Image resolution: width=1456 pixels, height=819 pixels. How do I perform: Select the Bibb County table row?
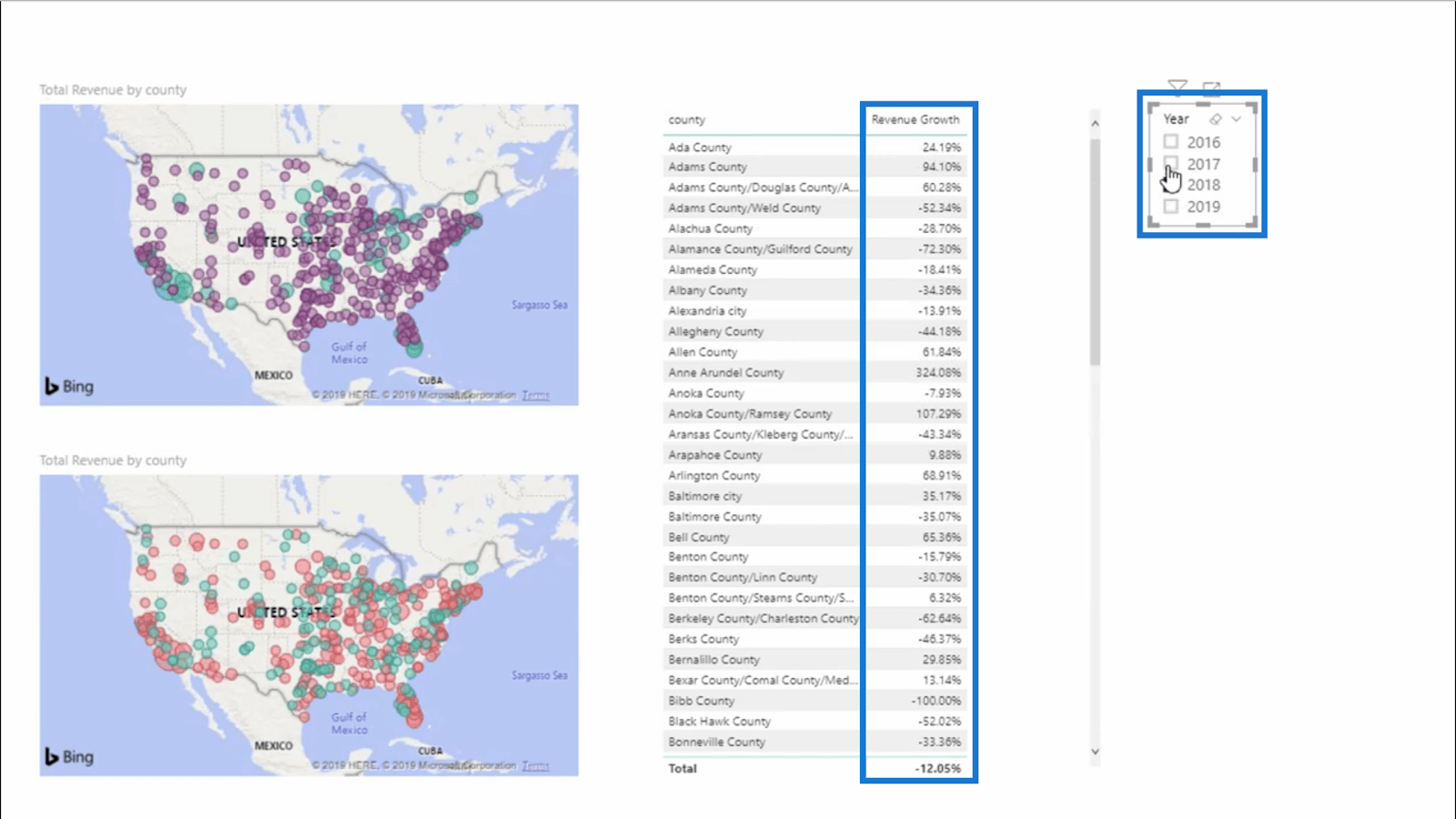coord(814,701)
